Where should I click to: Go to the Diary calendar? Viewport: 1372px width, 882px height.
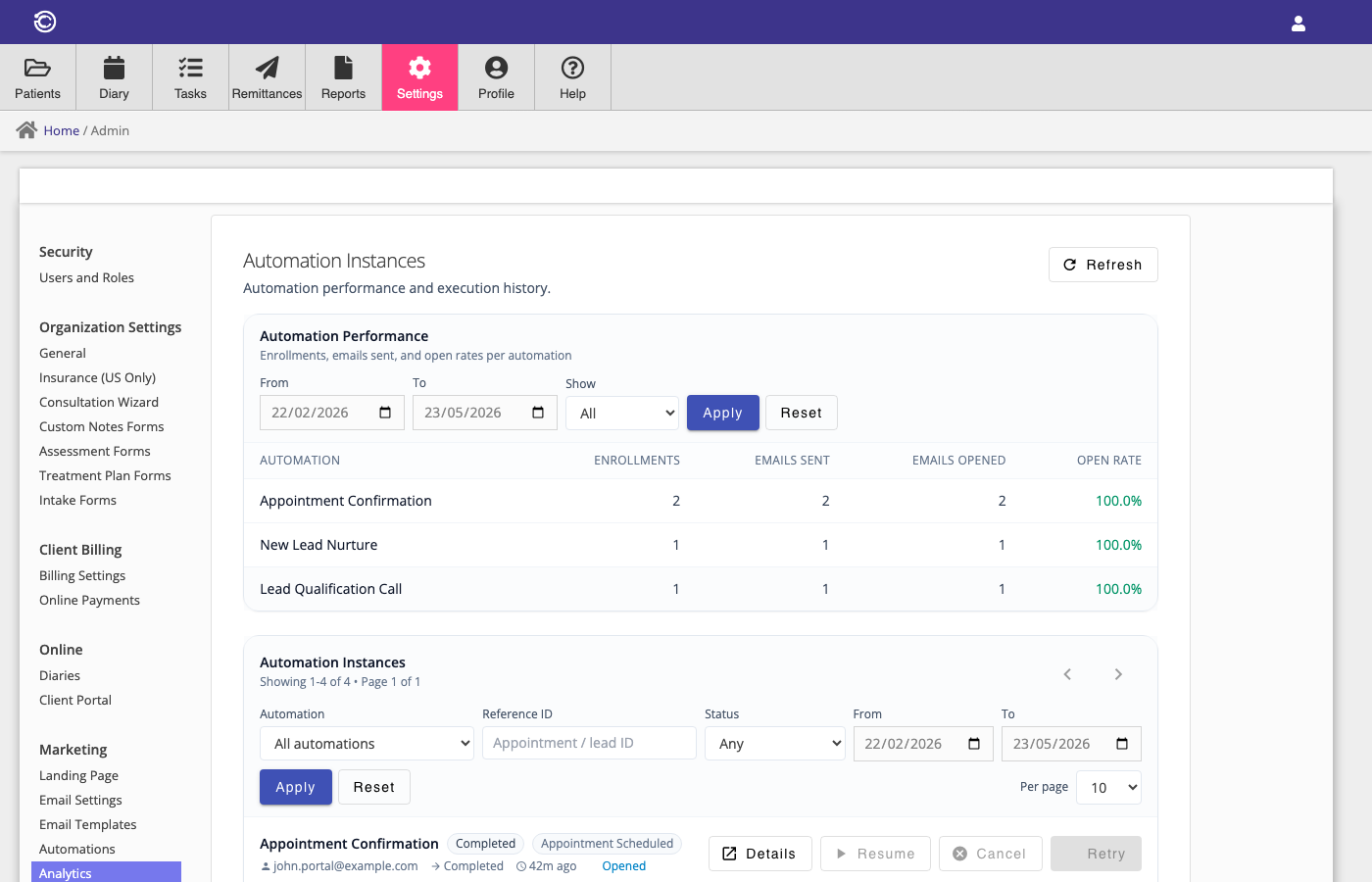[x=115, y=77]
